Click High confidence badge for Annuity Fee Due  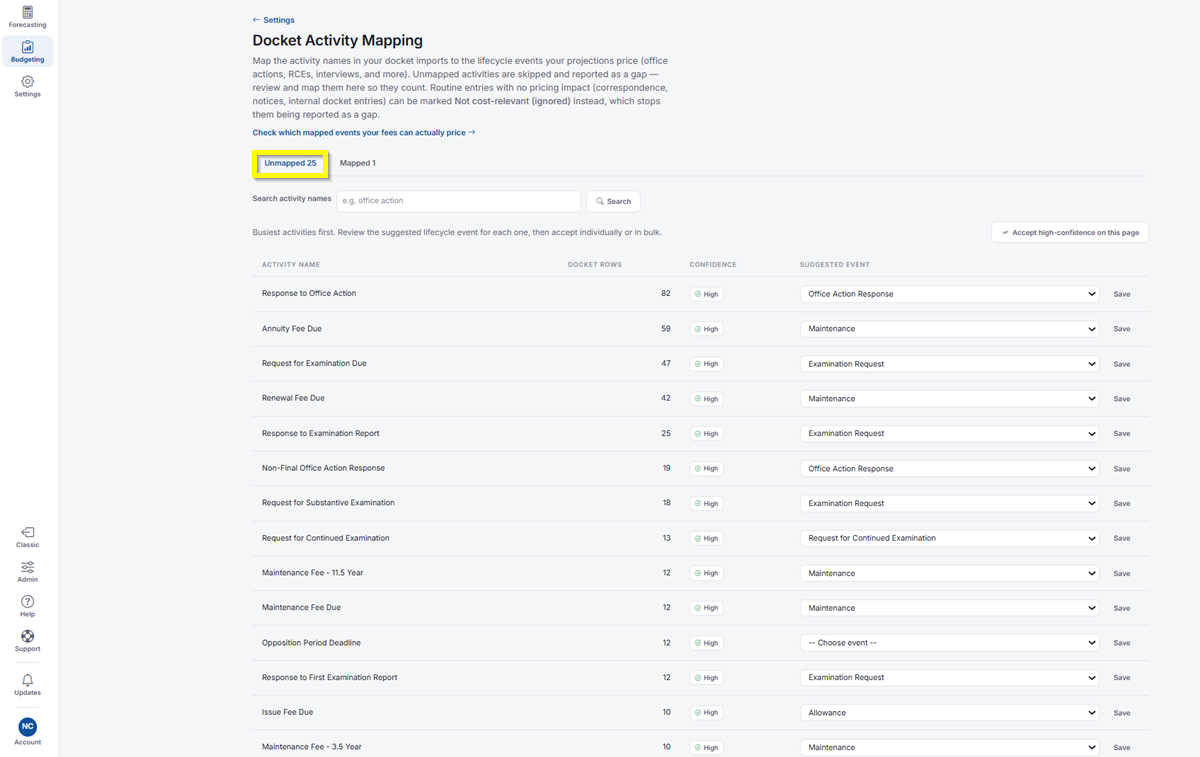pyautogui.click(x=707, y=329)
